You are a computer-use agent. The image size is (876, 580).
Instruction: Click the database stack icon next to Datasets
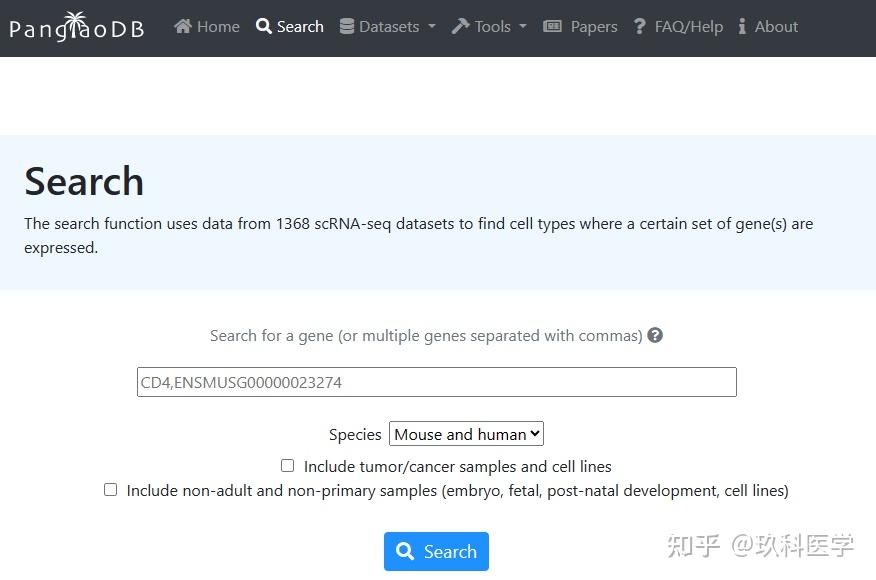[347, 26]
